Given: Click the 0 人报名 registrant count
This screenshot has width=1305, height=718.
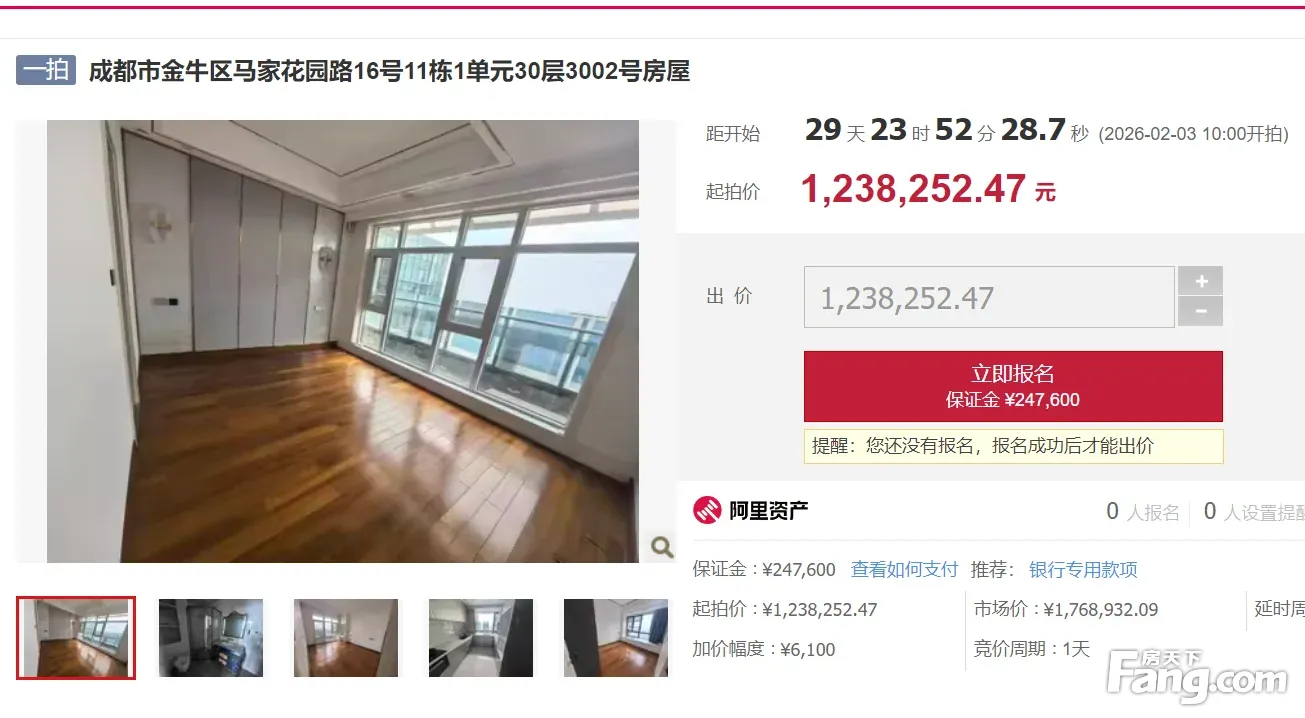Looking at the screenshot, I should point(1142,512).
